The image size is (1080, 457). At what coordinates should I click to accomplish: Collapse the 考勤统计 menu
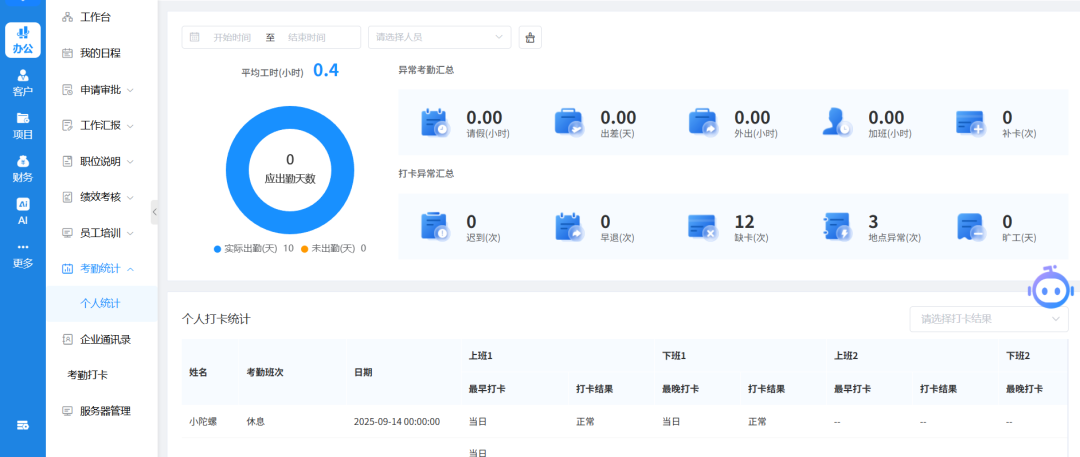pos(130,269)
